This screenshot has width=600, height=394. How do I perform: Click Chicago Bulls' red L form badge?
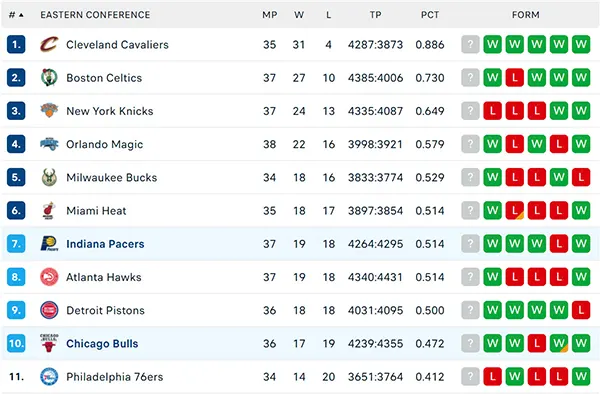pyautogui.click(x=536, y=344)
